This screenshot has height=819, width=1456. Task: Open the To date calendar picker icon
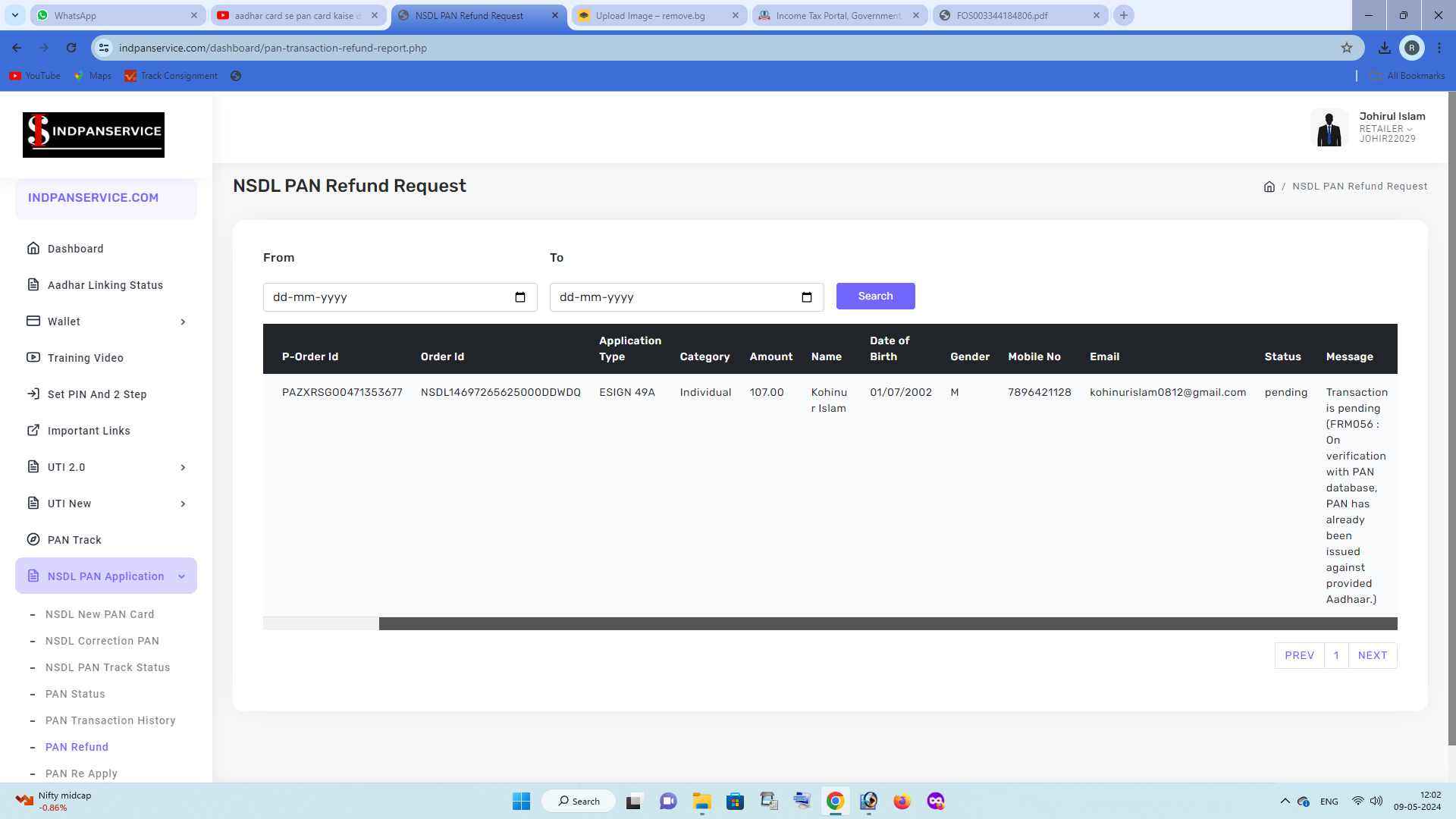[x=807, y=297]
